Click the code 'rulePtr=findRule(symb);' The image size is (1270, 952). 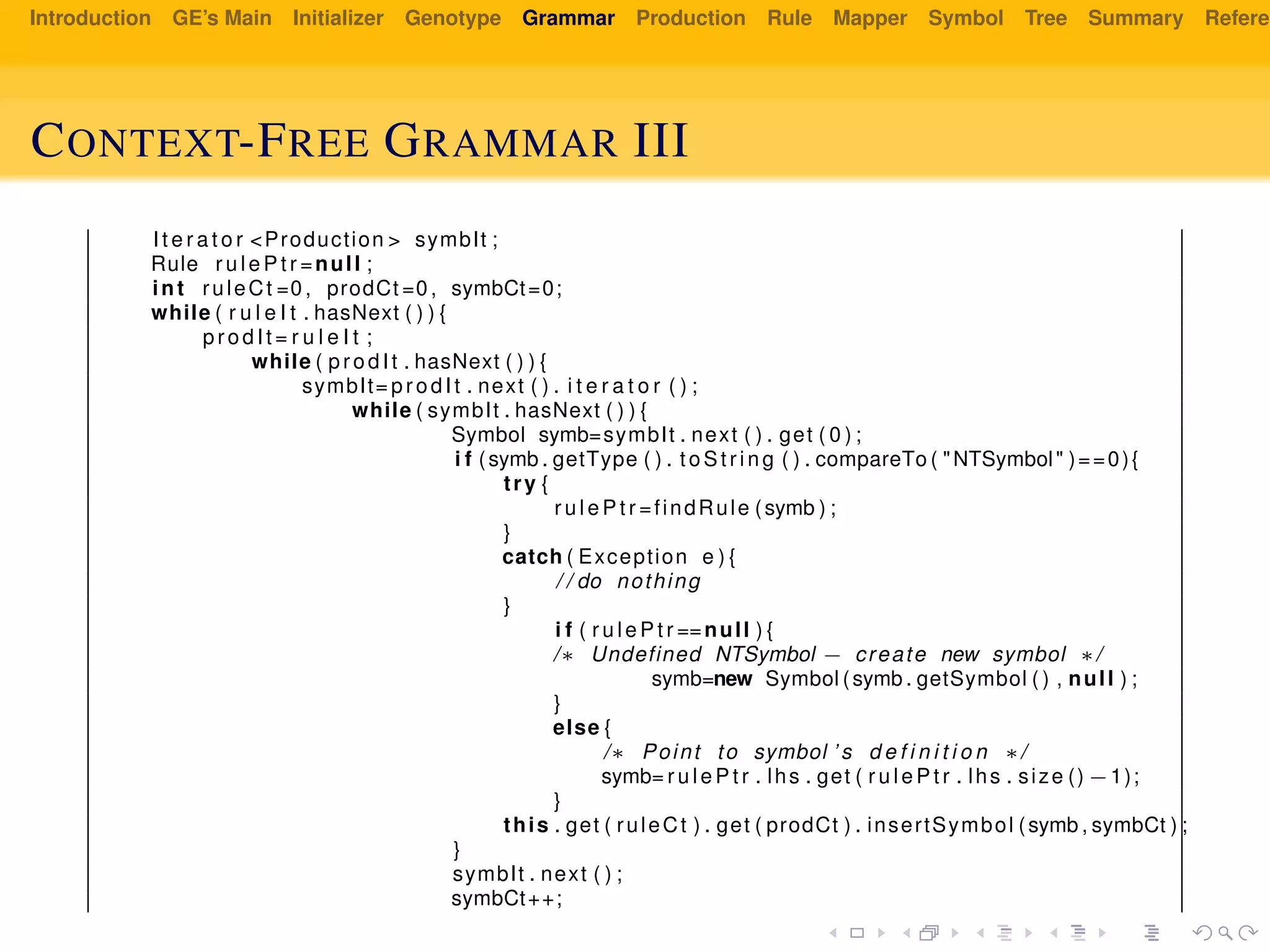tap(695, 508)
